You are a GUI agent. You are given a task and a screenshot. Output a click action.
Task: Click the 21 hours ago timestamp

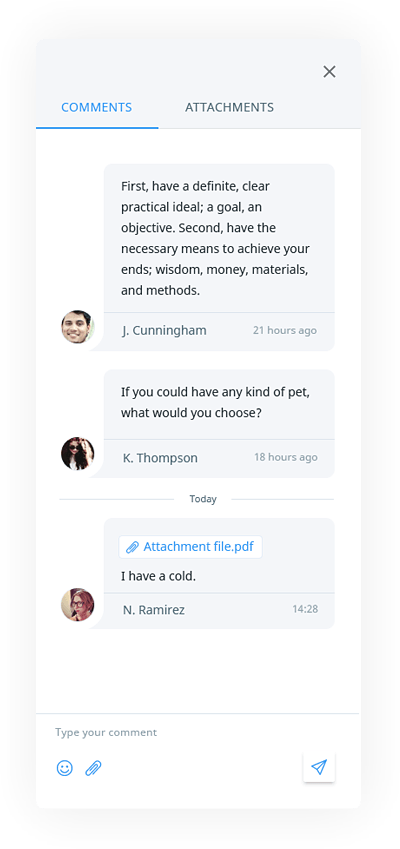point(285,330)
